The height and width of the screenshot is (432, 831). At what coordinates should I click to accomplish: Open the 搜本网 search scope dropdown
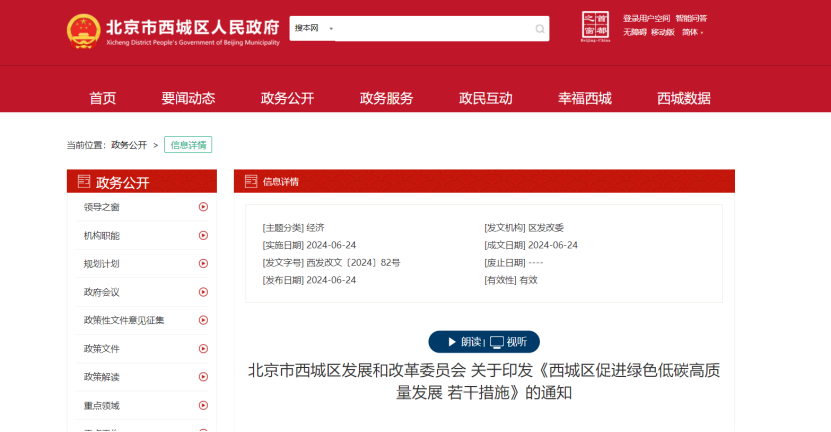pyautogui.click(x=314, y=29)
